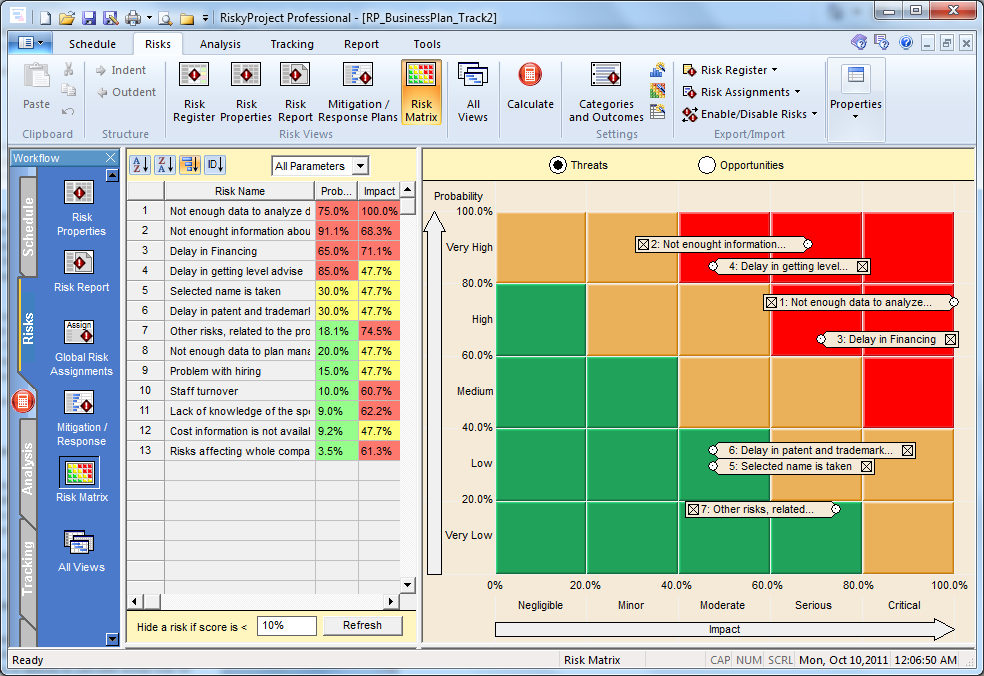Switch to the Analysis ribbon tab
Screen dimensions: 984x676
220,44
